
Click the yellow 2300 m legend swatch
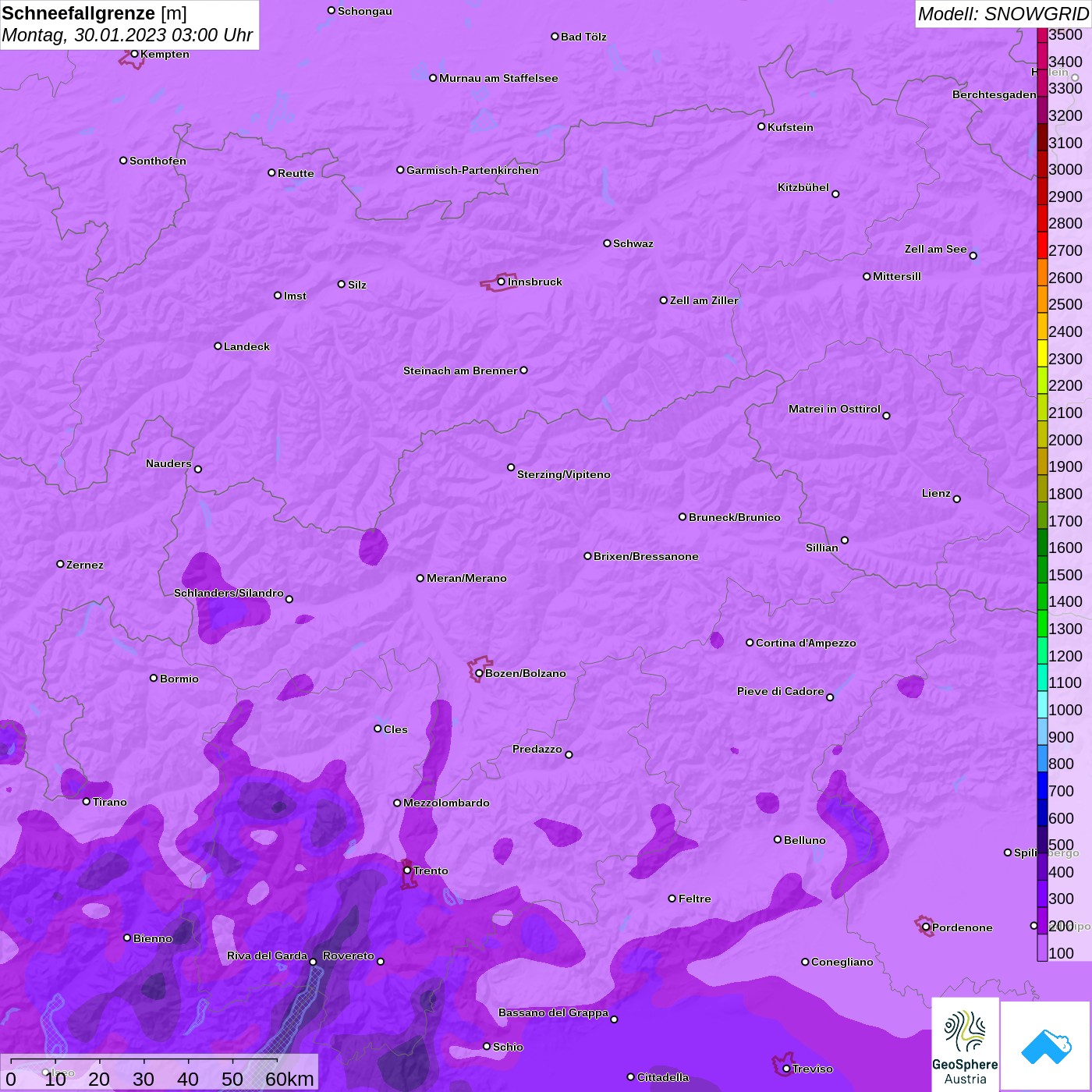pos(1042,353)
